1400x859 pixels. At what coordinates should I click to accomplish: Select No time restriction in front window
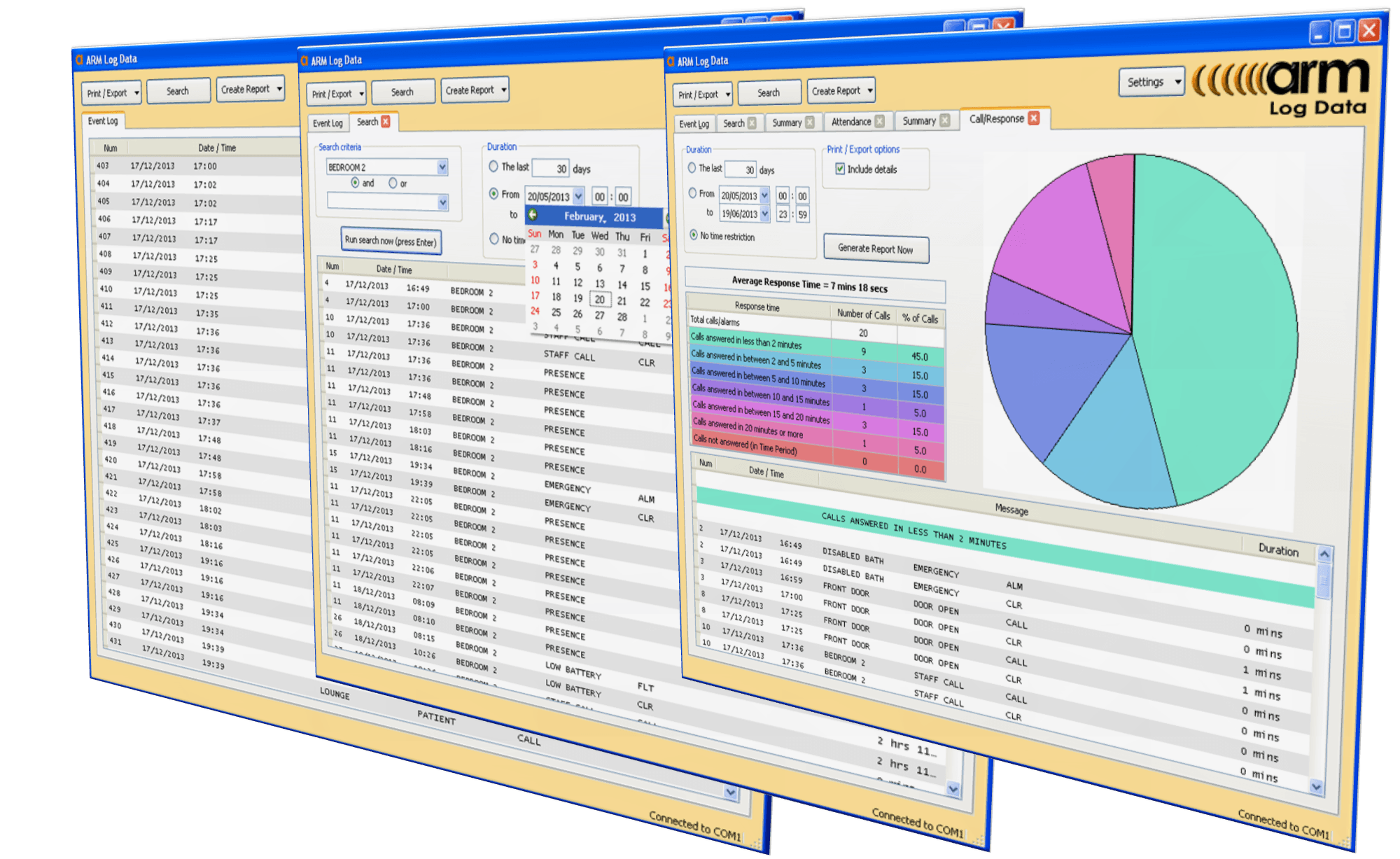tap(694, 235)
